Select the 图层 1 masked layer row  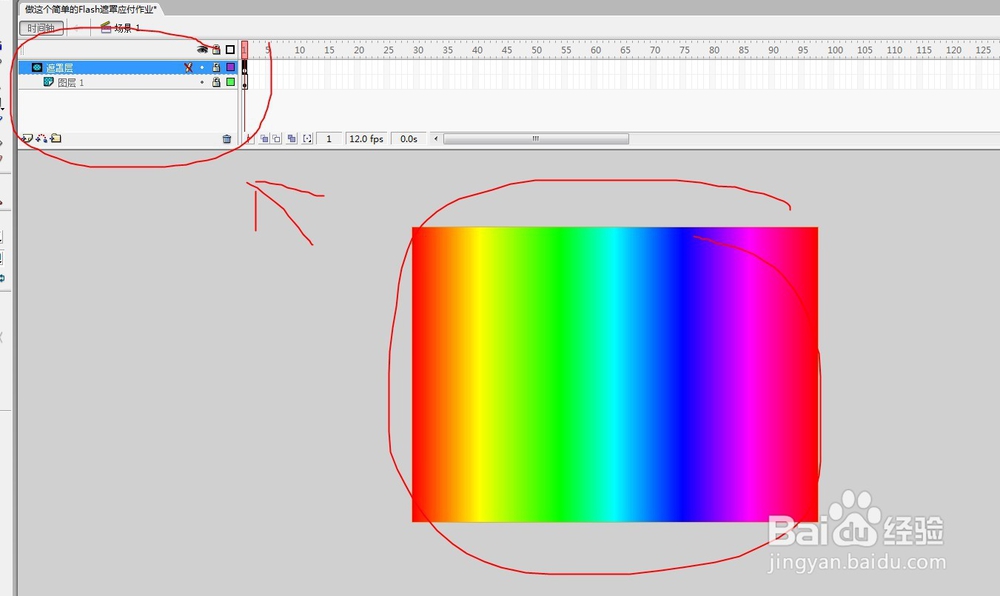128,82
